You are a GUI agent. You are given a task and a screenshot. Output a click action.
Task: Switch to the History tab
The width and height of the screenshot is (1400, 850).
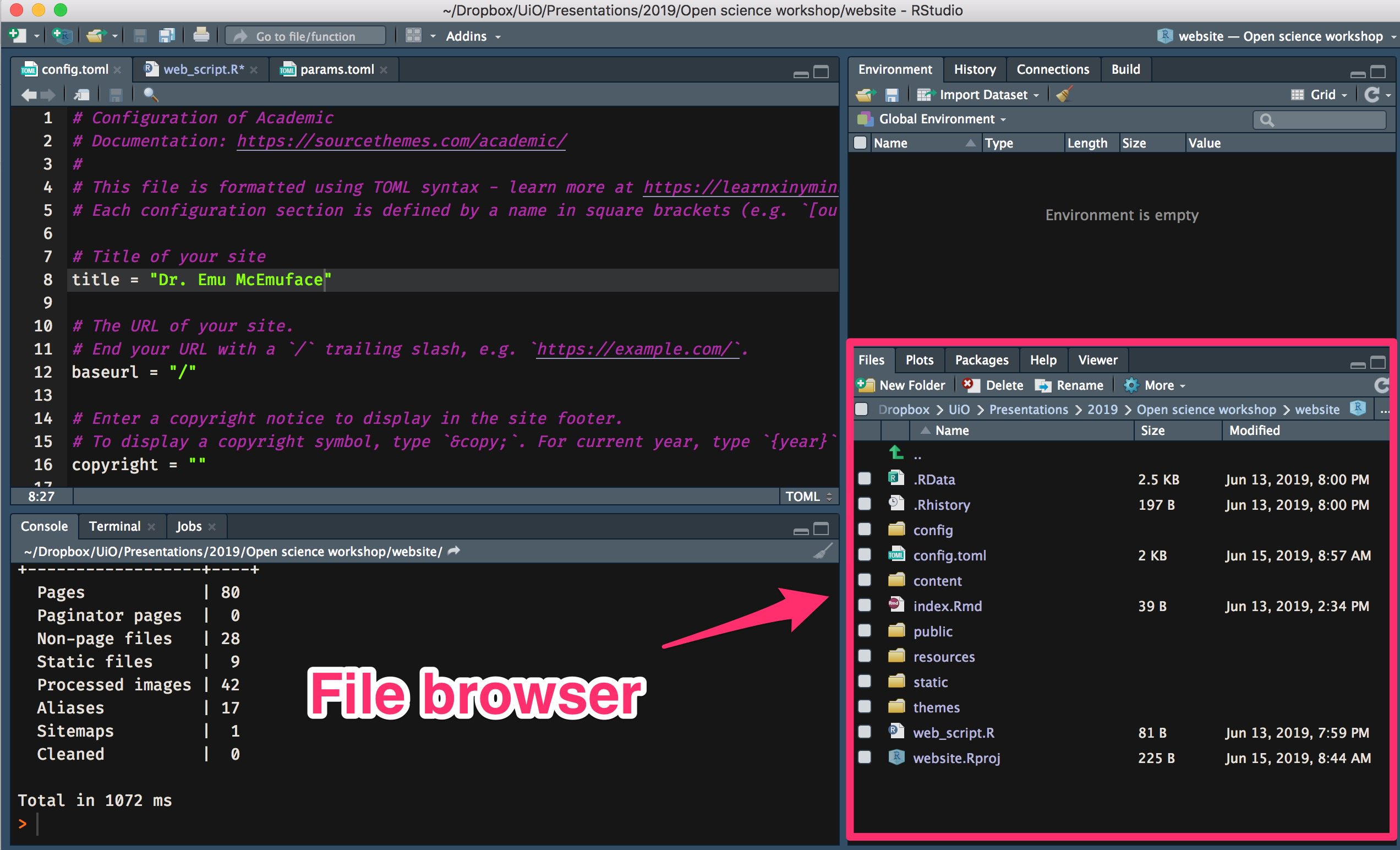[x=974, y=69]
